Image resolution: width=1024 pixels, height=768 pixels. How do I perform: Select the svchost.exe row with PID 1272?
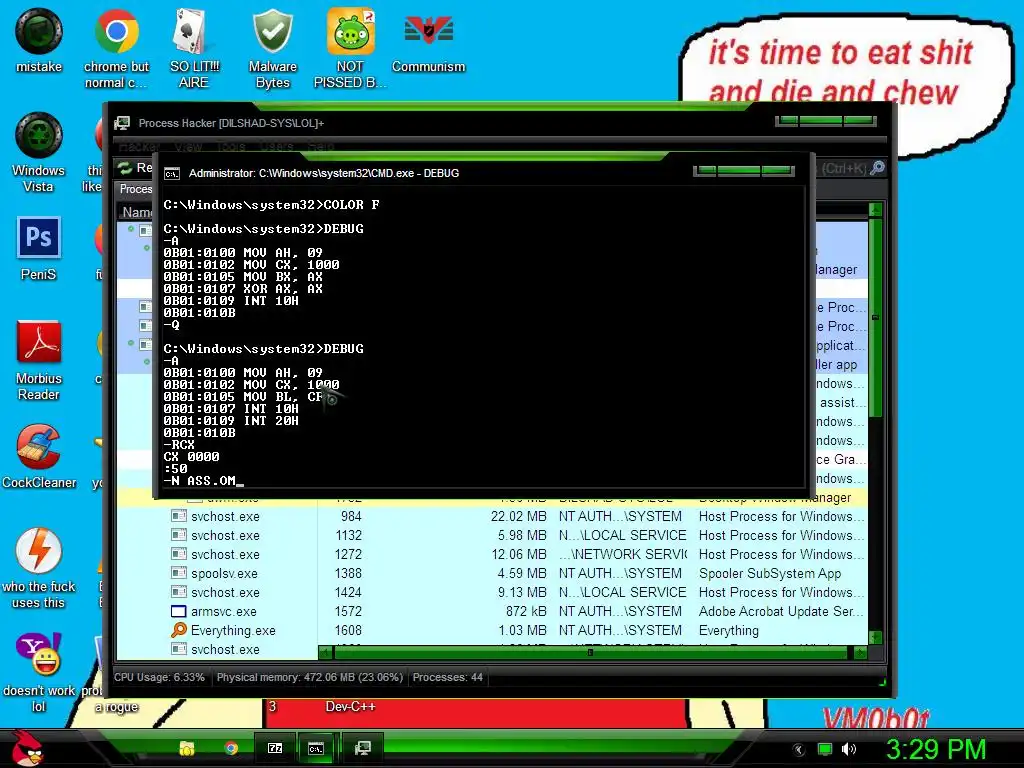pyautogui.click(x=492, y=554)
